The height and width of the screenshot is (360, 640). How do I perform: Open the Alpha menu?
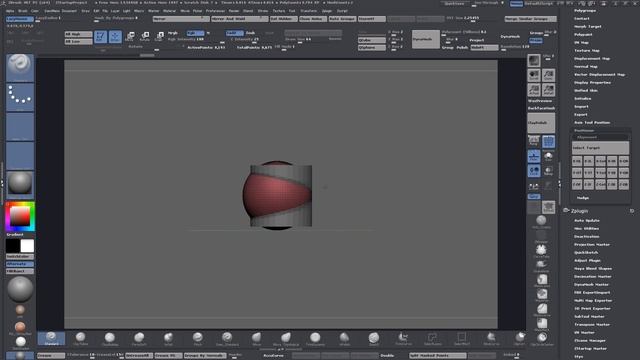10,11
